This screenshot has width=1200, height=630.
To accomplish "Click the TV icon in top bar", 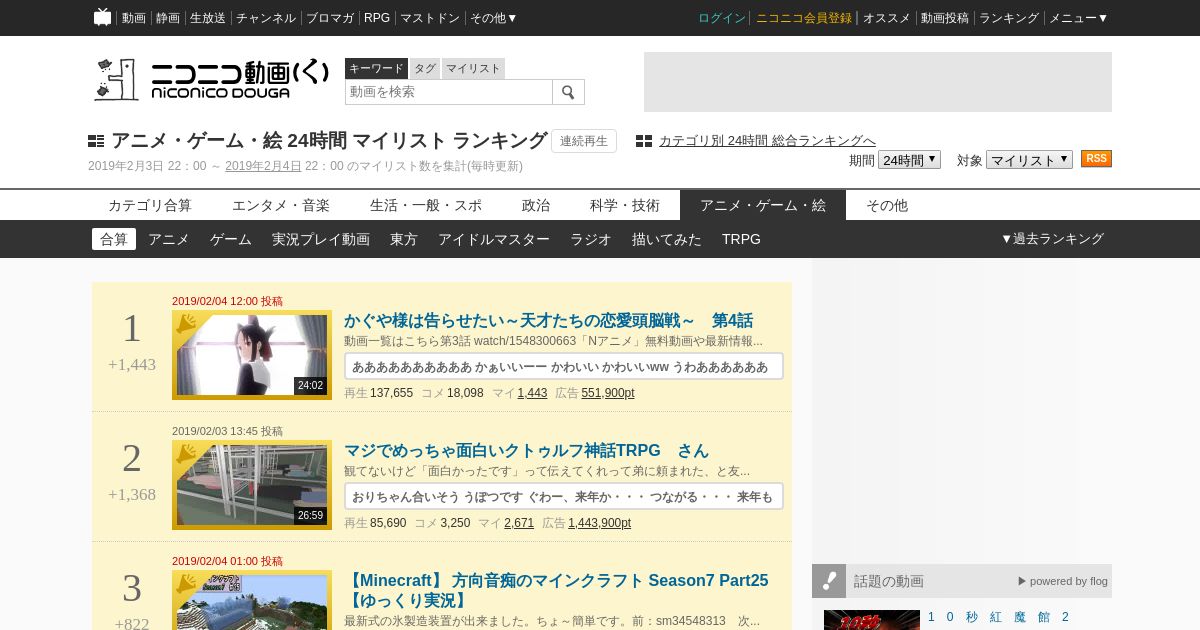I will (103, 17).
